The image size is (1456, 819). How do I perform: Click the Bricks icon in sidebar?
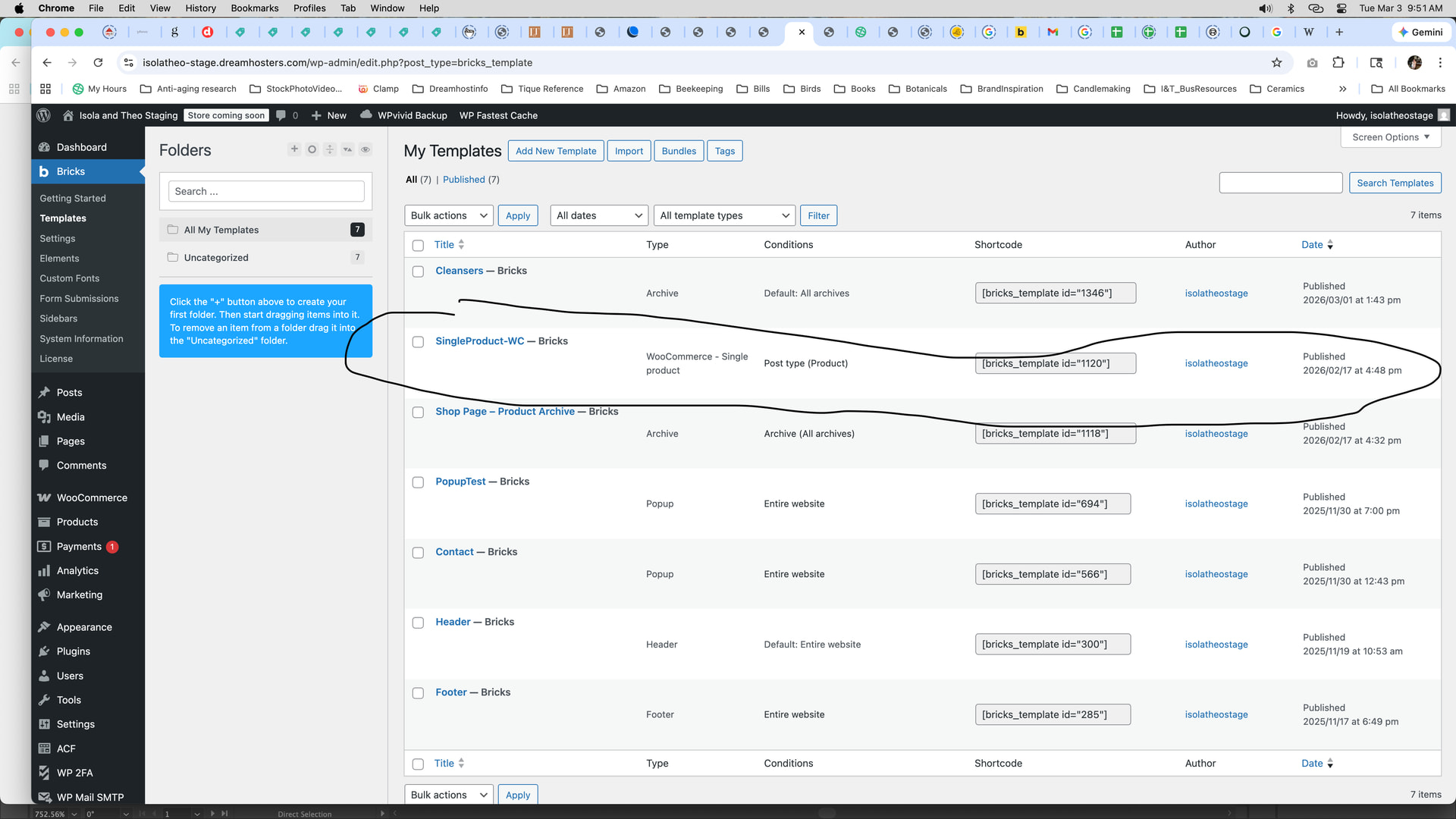click(x=44, y=171)
